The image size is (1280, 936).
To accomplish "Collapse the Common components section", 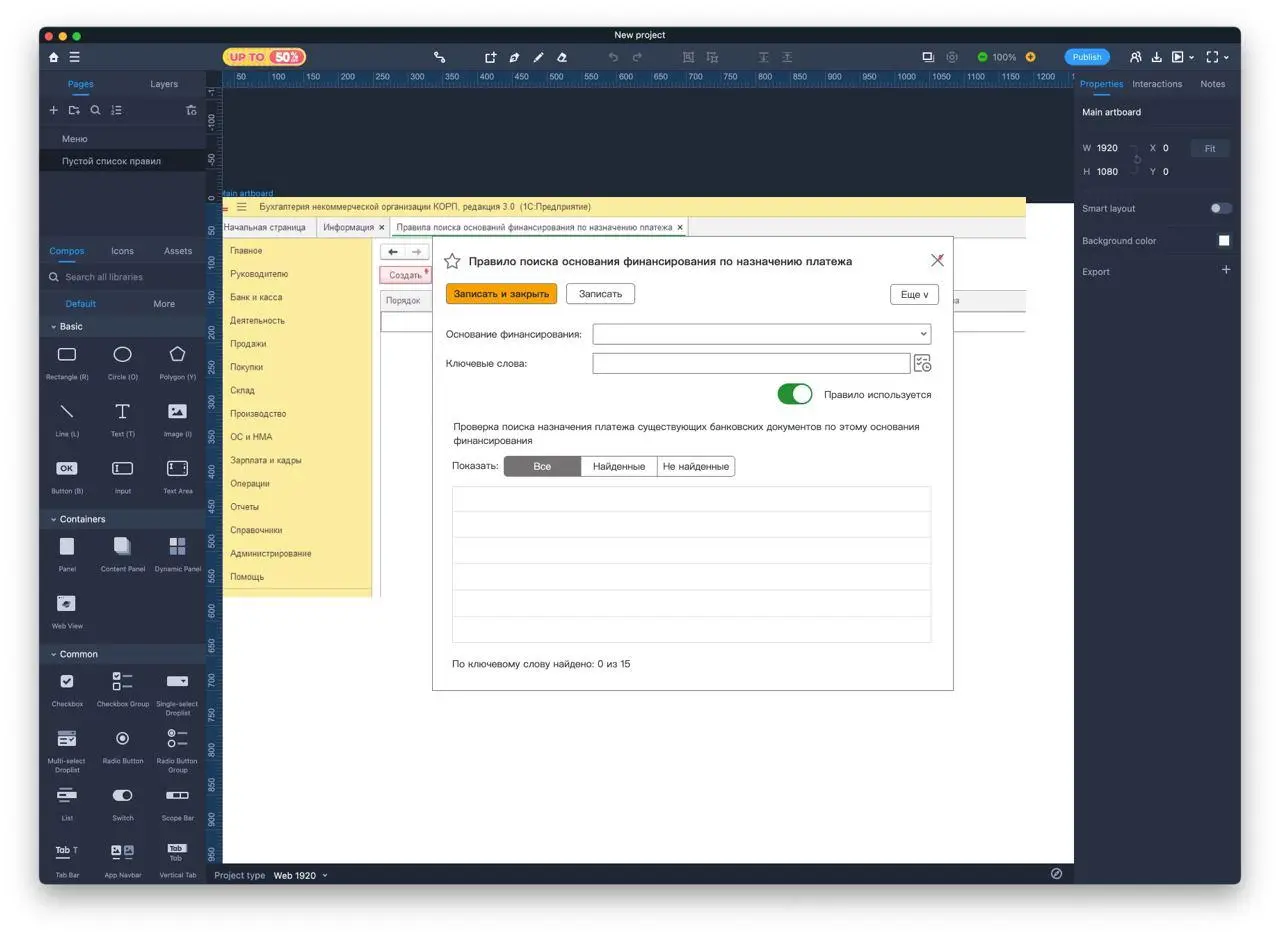I will tap(53, 655).
